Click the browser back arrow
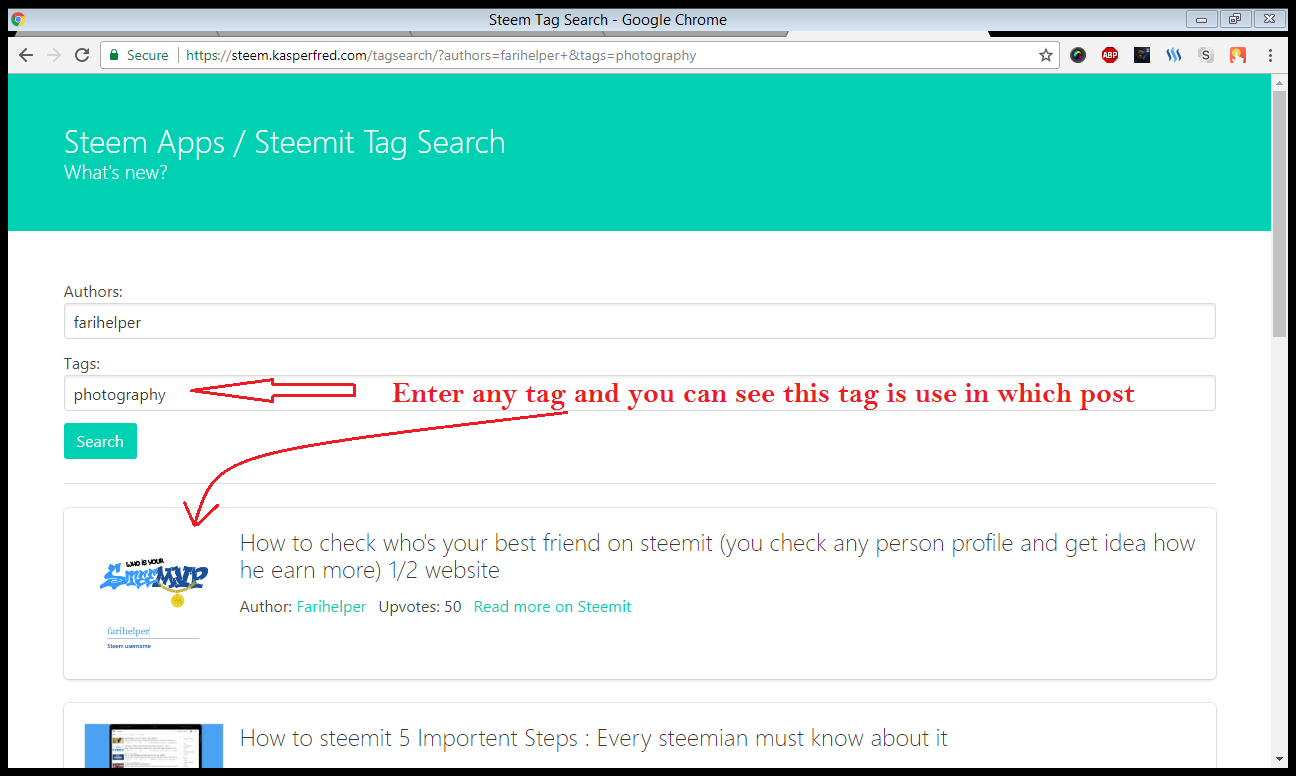This screenshot has width=1296, height=776. click(x=26, y=56)
